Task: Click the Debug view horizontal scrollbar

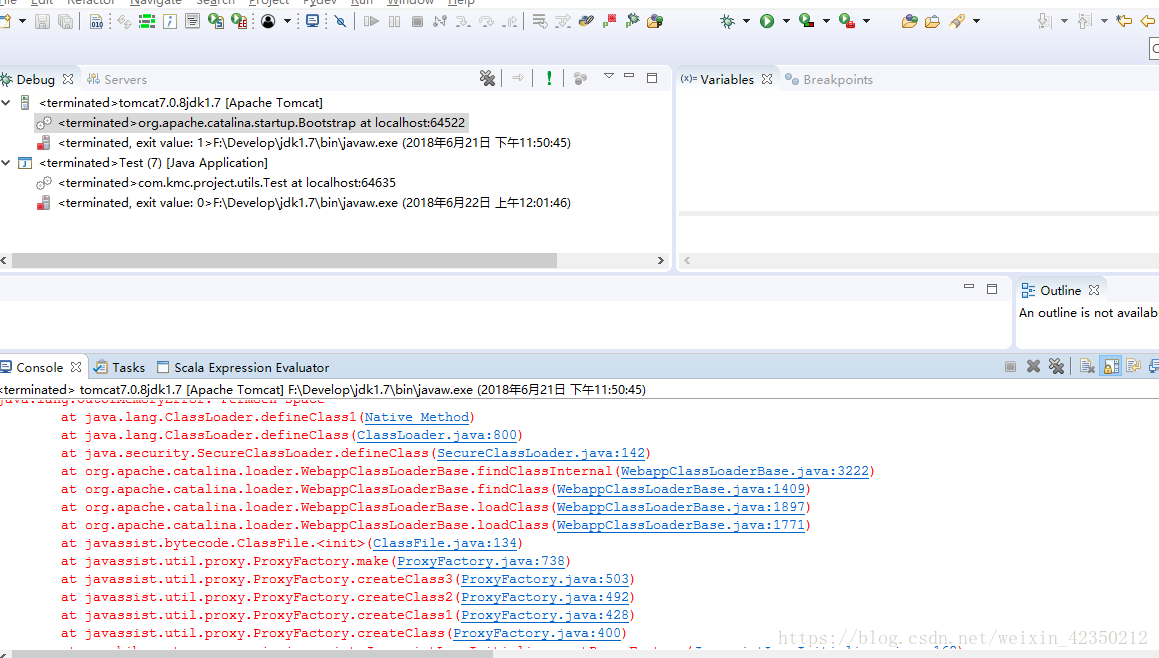Action: point(285,260)
